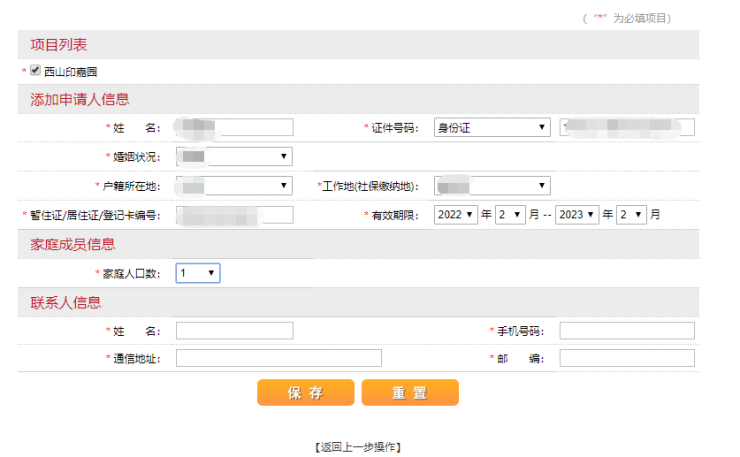Click the applicant 姓名 input field
Viewport: 740px width, 457px height.
click(234, 127)
